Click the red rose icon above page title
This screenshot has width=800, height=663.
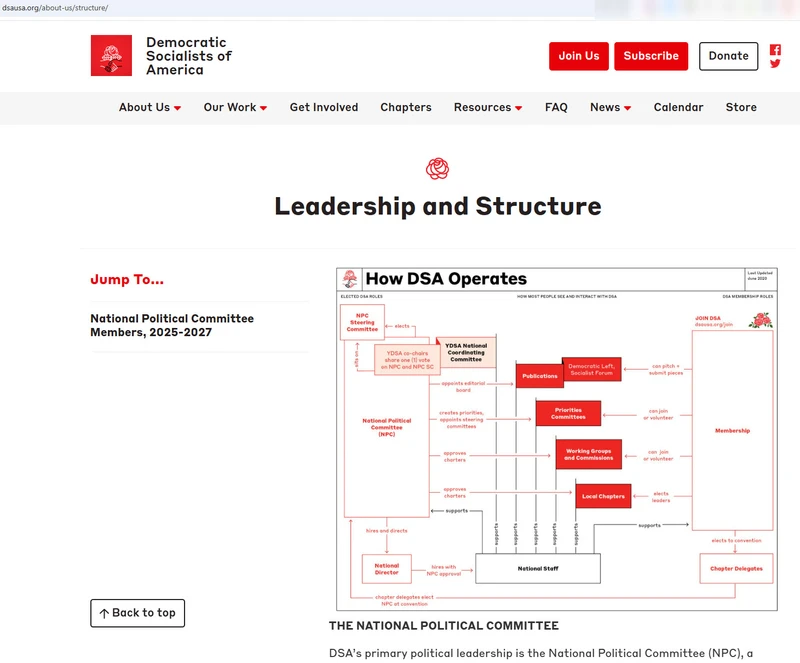[438, 169]
